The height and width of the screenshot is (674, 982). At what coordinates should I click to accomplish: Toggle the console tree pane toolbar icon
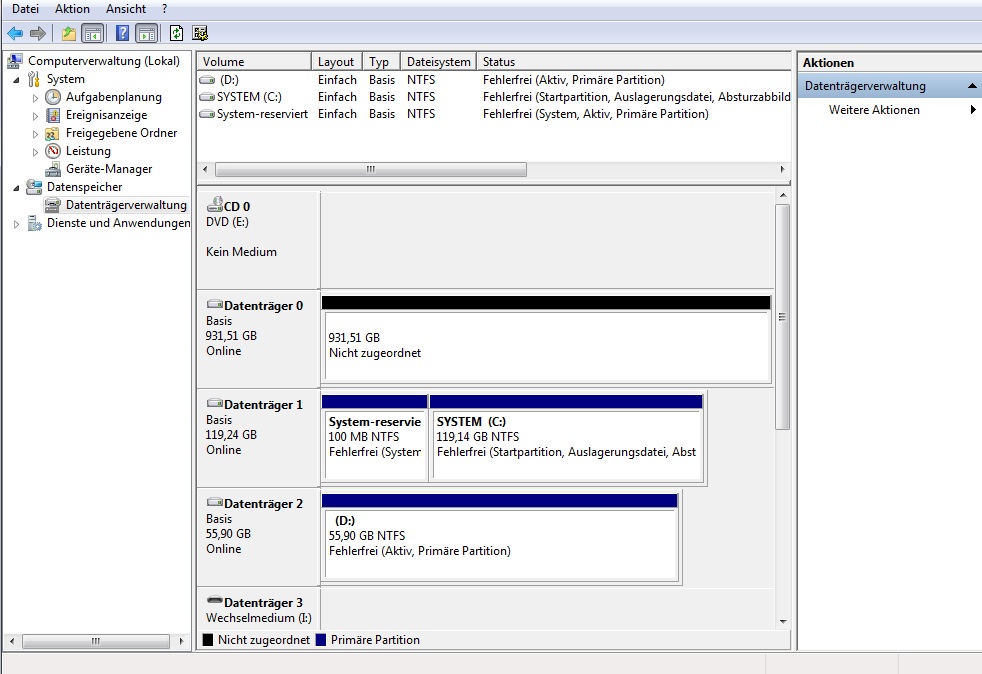pos(93,33)
